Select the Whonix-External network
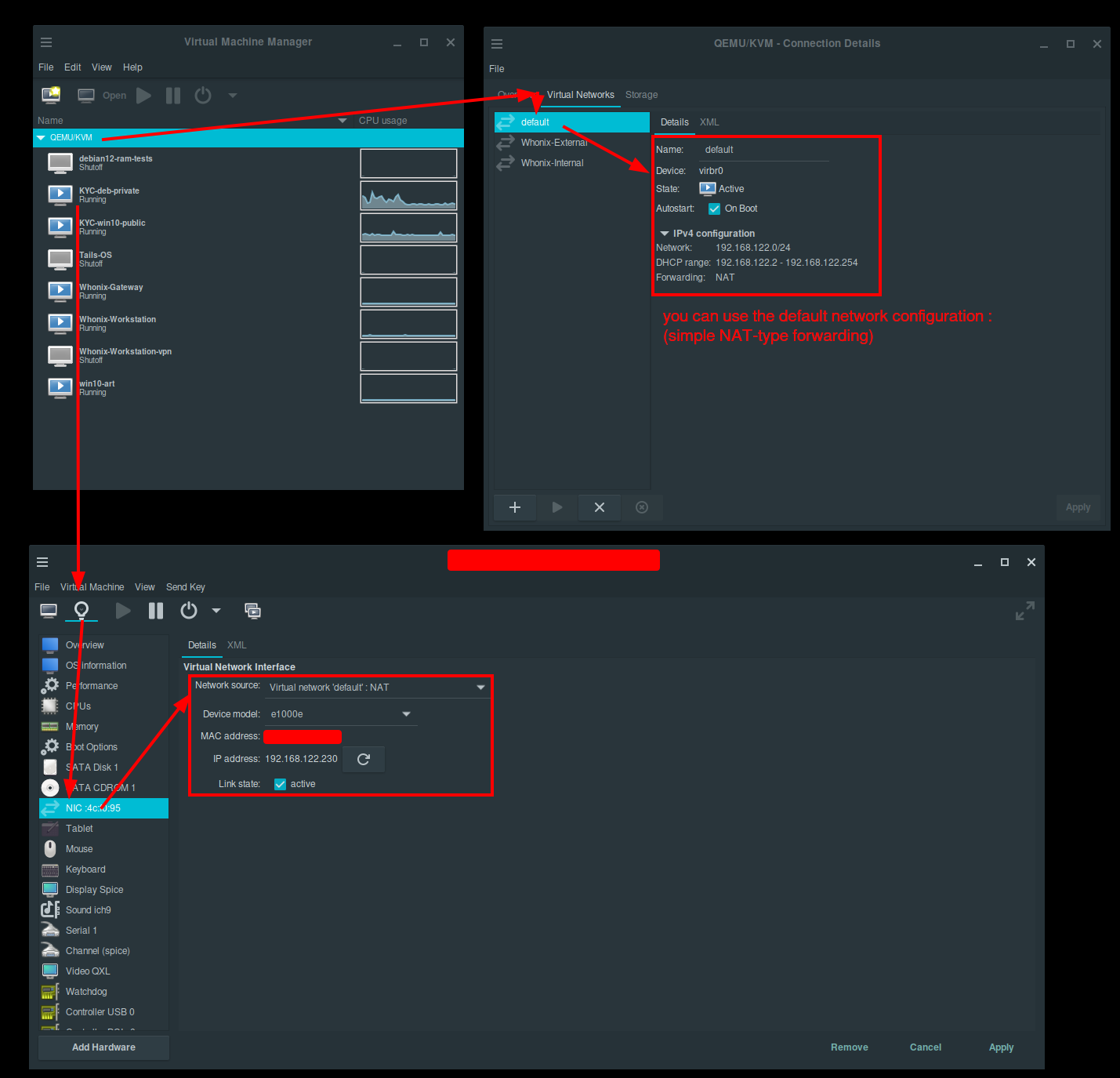 [x=572, y=143]
